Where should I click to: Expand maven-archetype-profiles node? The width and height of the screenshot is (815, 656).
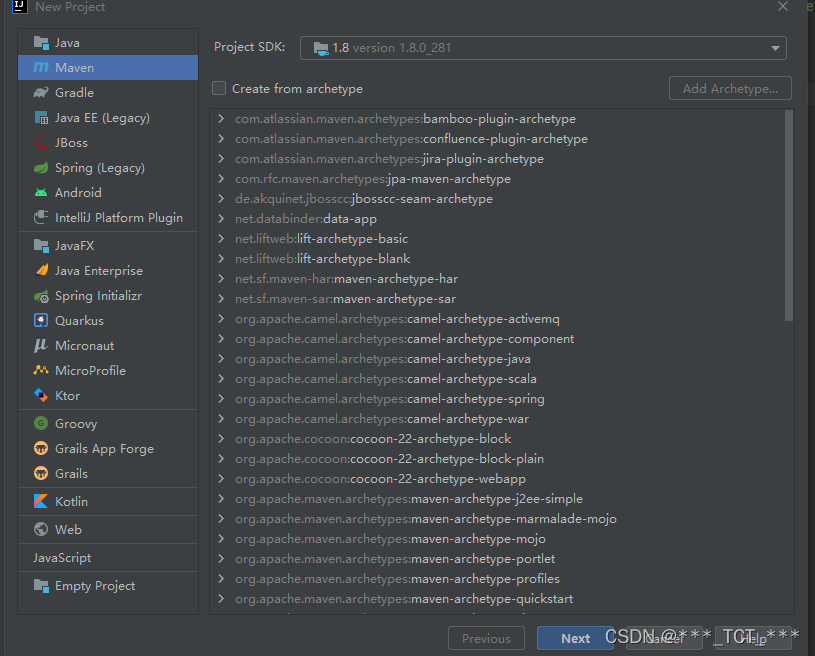(221, 579)
